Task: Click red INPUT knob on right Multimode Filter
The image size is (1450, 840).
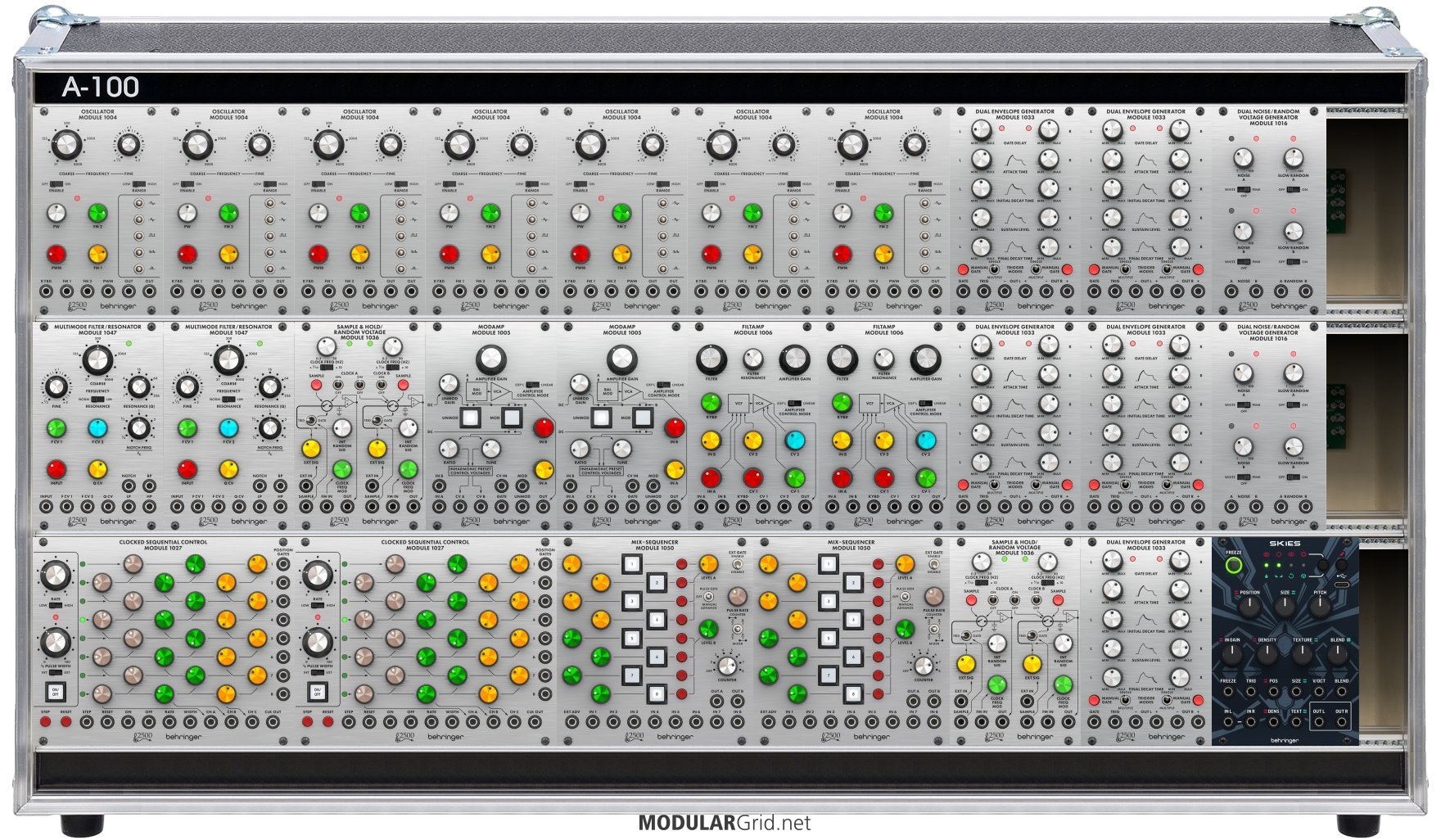Action: 187,469
